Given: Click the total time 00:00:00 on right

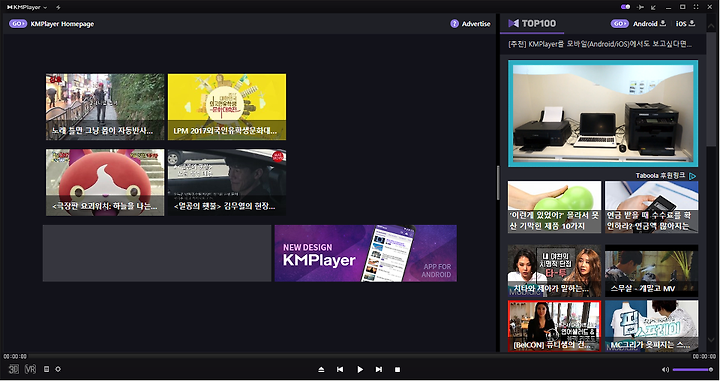Looking at the screenshot, I should pos(704,356).
